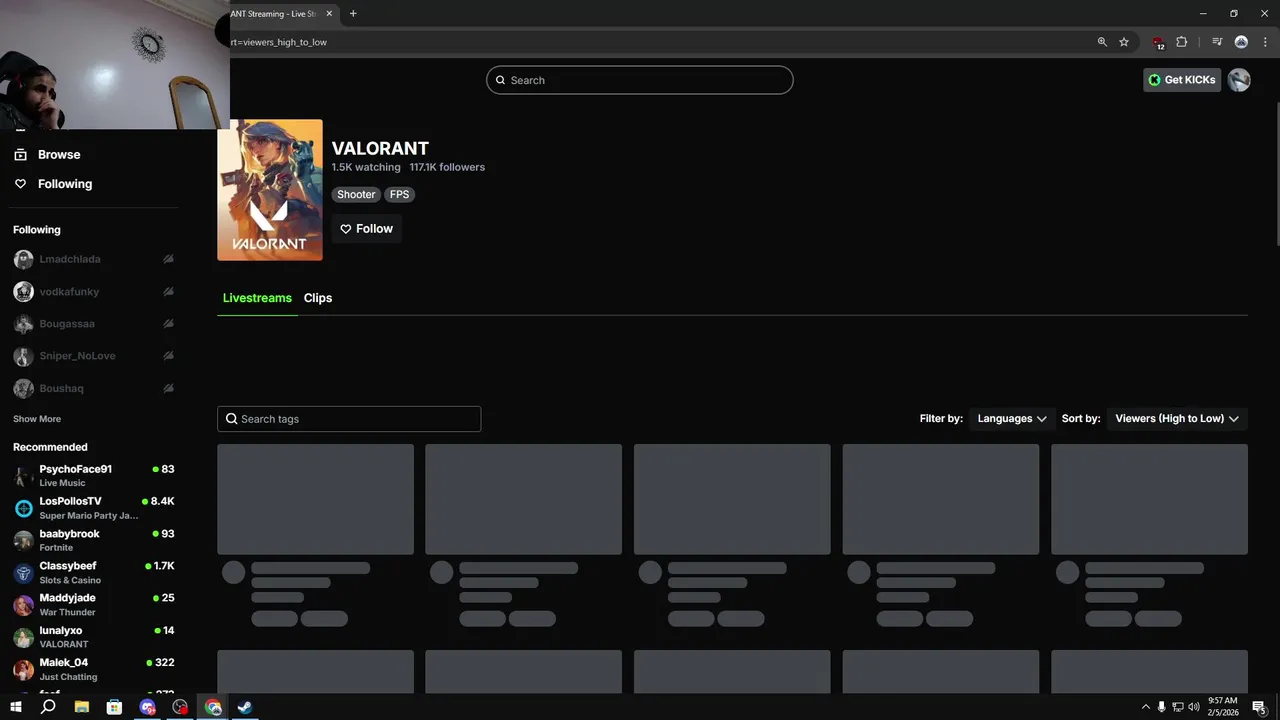1280x720 pixels.
Task: Expand the Following list with Show More
Action: pos(37,419)
